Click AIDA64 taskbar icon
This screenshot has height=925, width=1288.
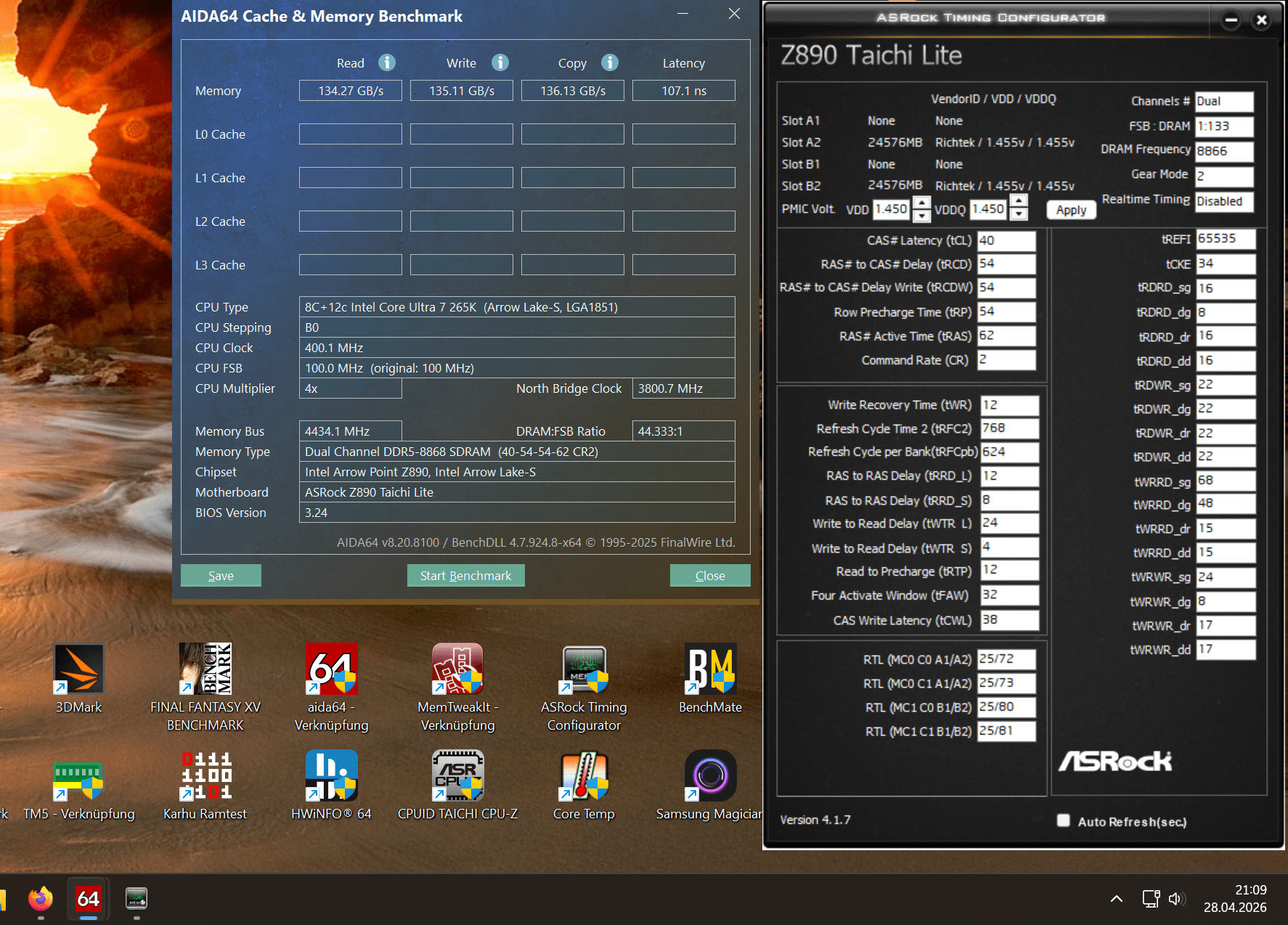click(x=89, y=899)
